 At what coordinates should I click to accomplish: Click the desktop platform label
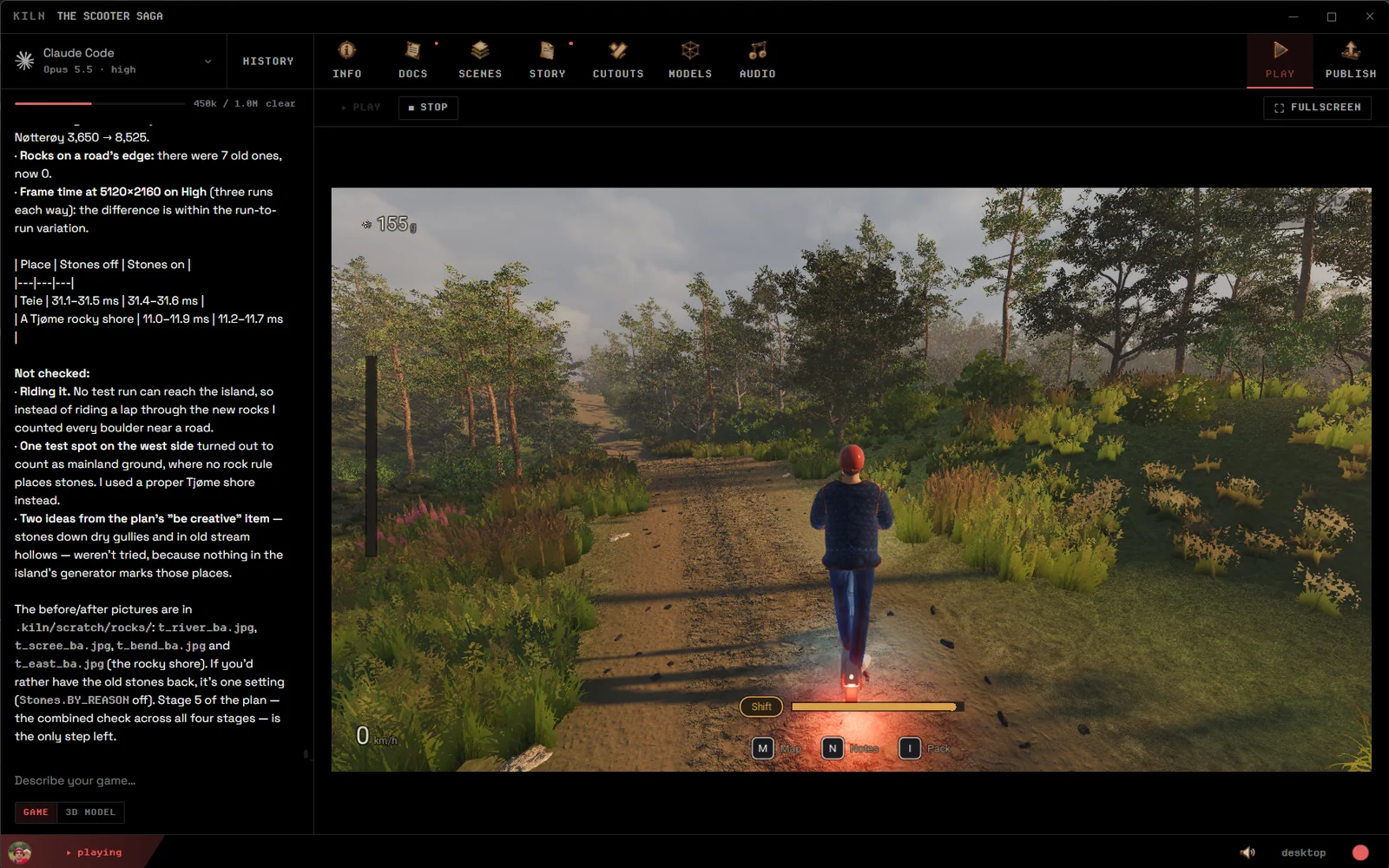[1303, 852]
